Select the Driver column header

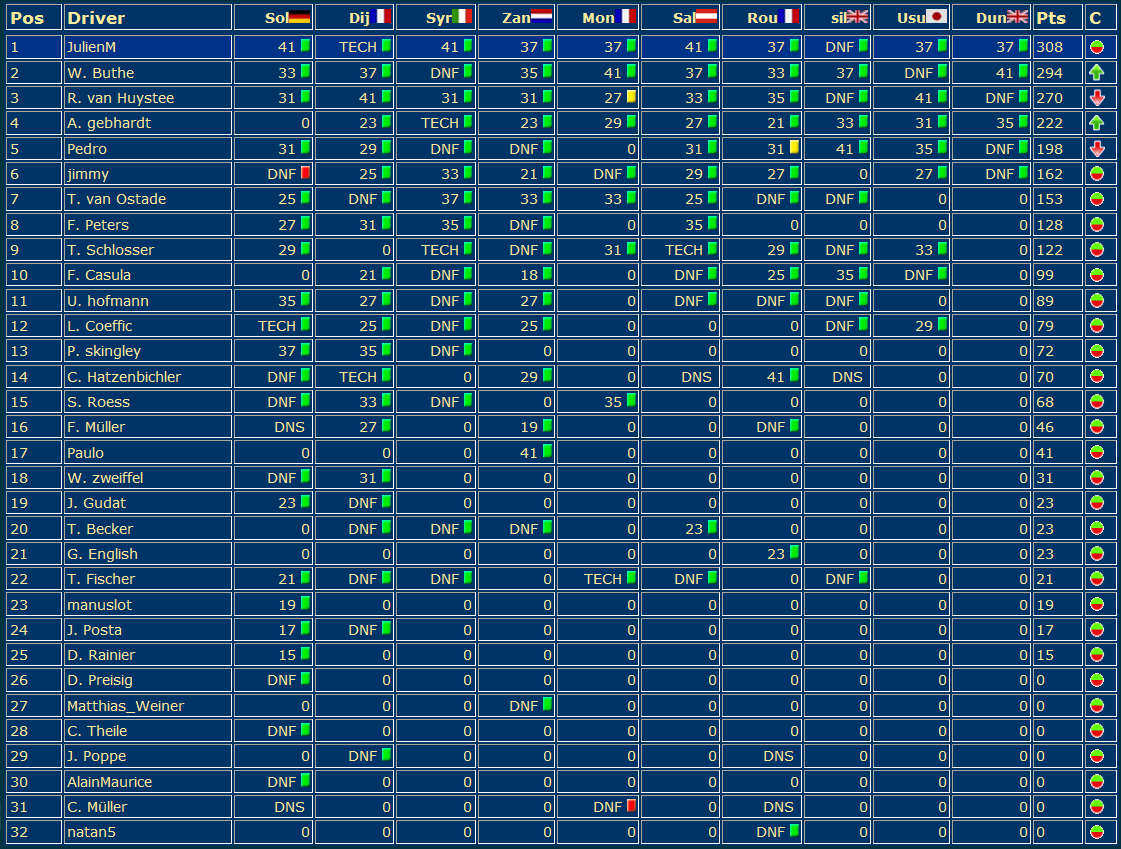(x=96, y=18)
